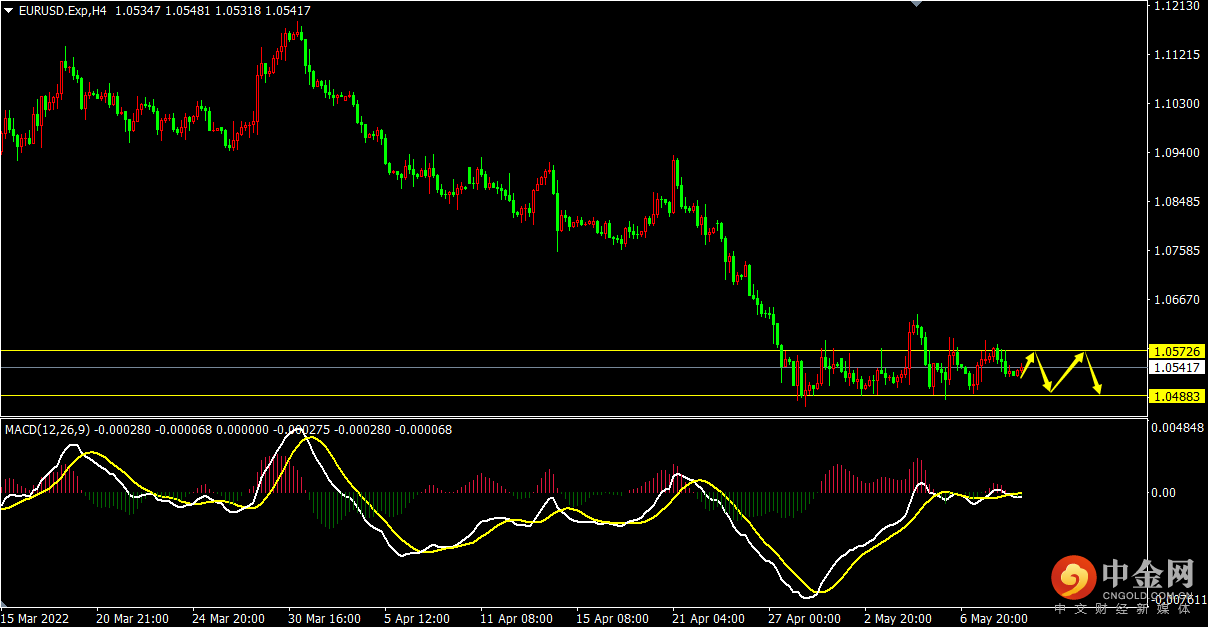Image resolution: width=1208 pixels, height=627 pixels.
Task: Click the yellow 1.05726 price tag
Action: [1176, 352]
